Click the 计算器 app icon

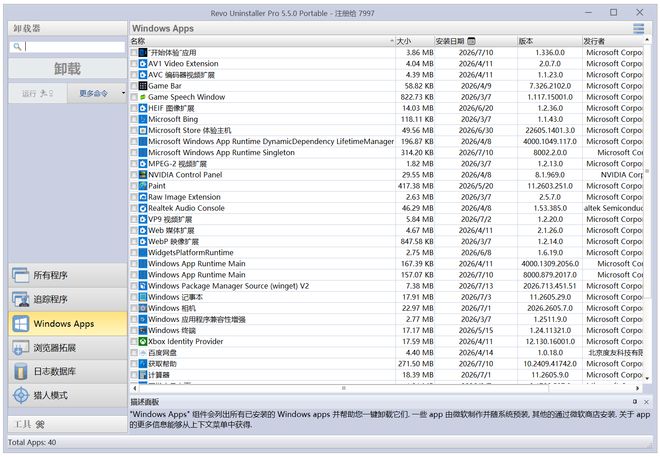143,375
